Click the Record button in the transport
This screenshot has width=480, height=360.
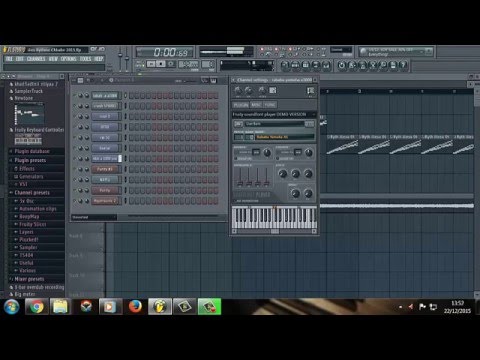coord(171,64)
